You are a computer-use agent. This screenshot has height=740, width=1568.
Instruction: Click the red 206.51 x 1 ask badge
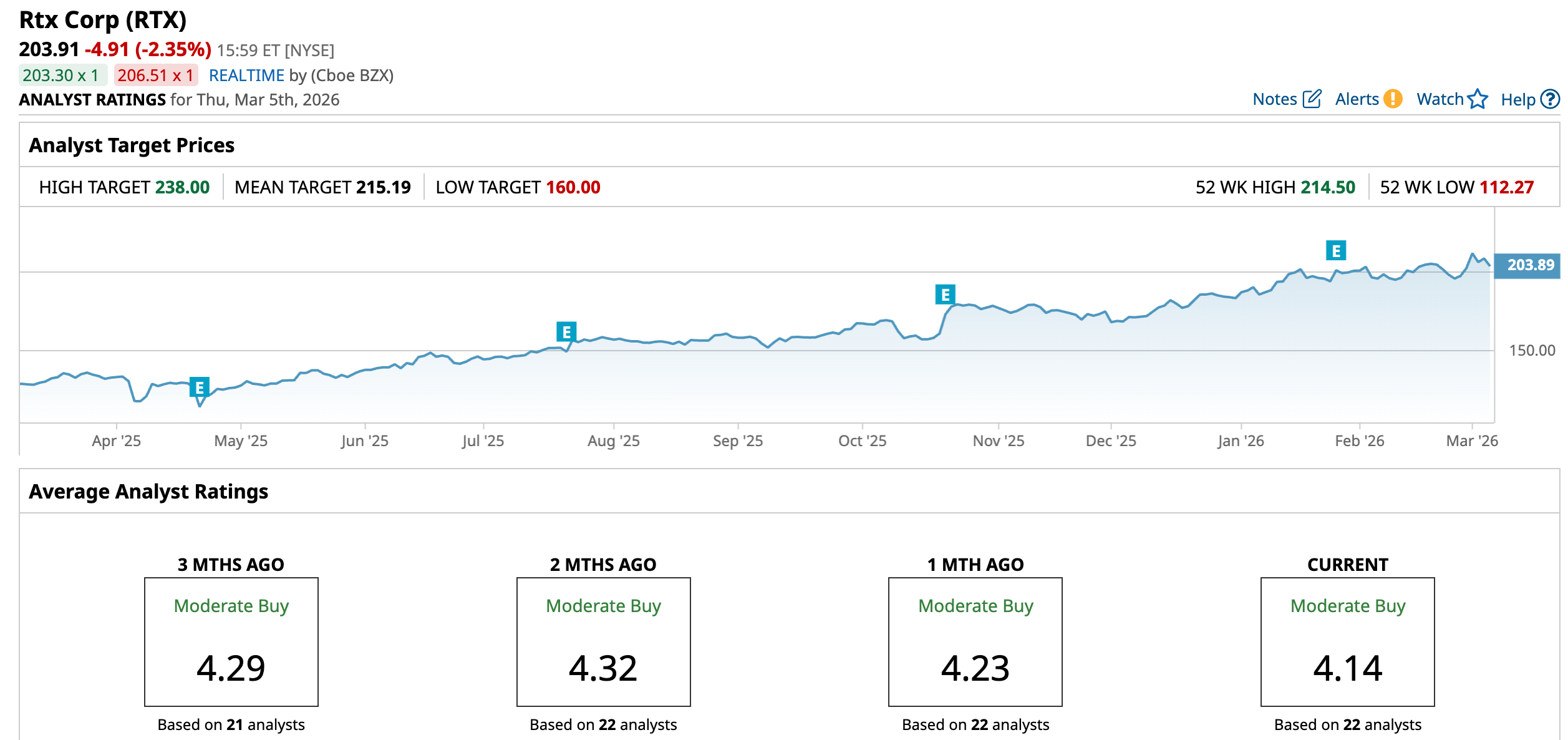pyautogui.click(x=155, y=75)
